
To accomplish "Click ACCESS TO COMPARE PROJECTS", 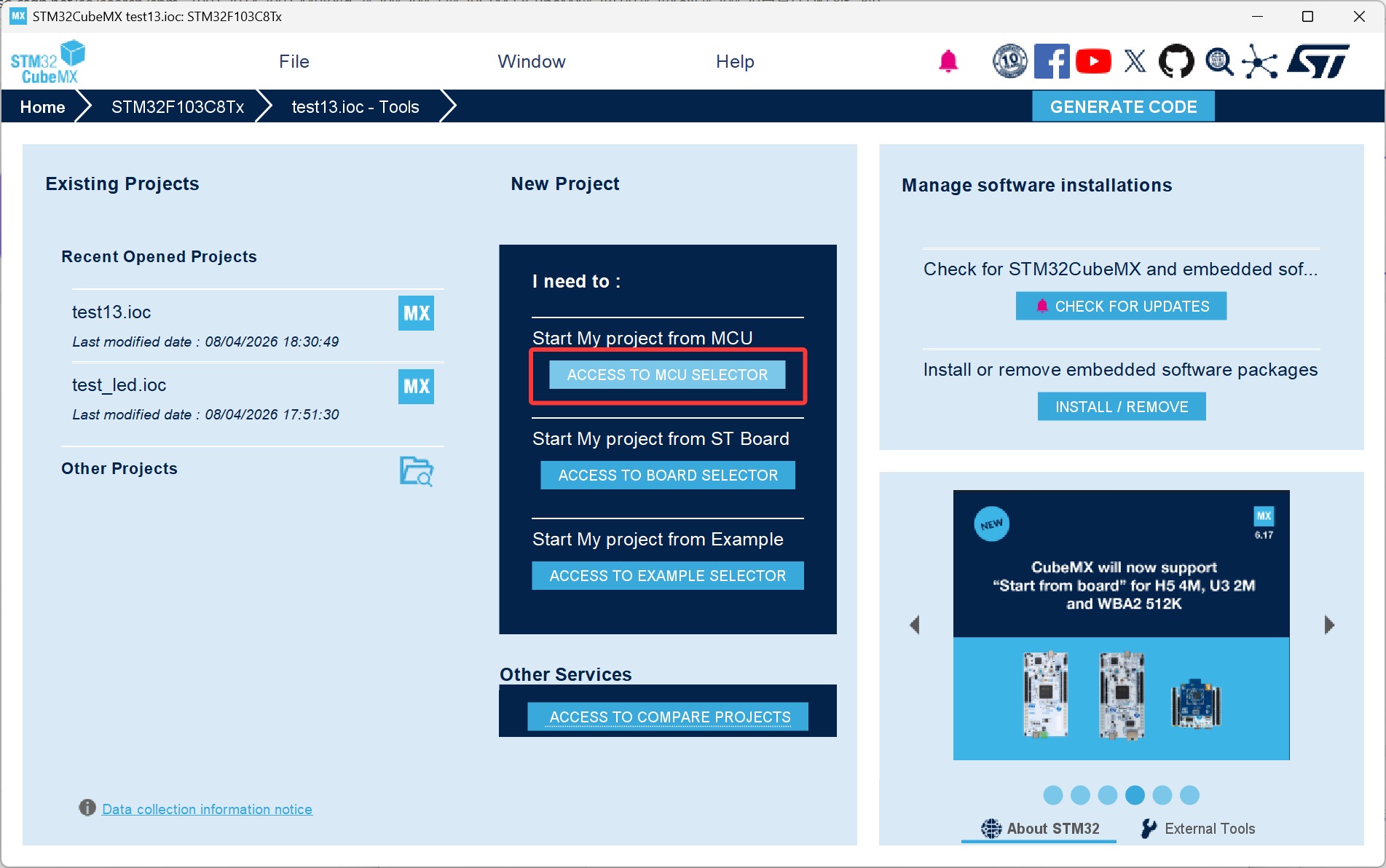I will (x=668, y=717).
